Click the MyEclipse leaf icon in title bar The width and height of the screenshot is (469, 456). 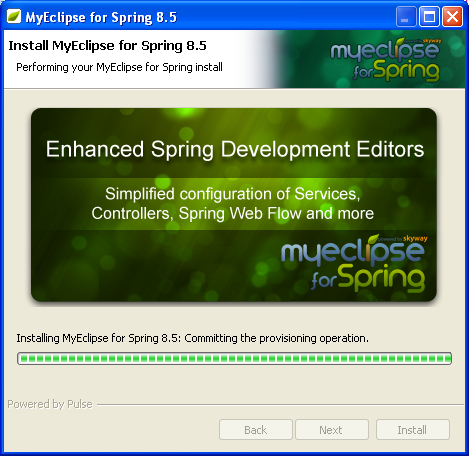coord(14,16)
